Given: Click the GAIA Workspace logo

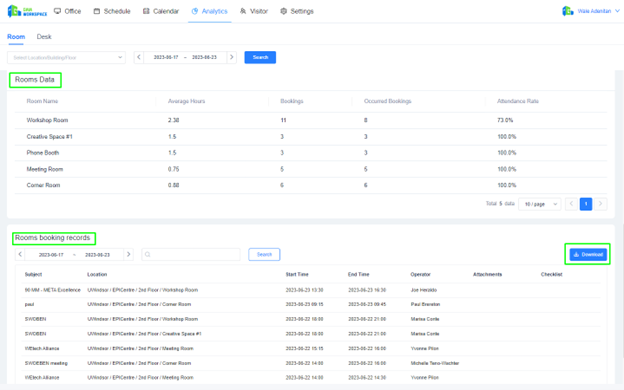Looking at the screenshot, I should pos(27,11).
